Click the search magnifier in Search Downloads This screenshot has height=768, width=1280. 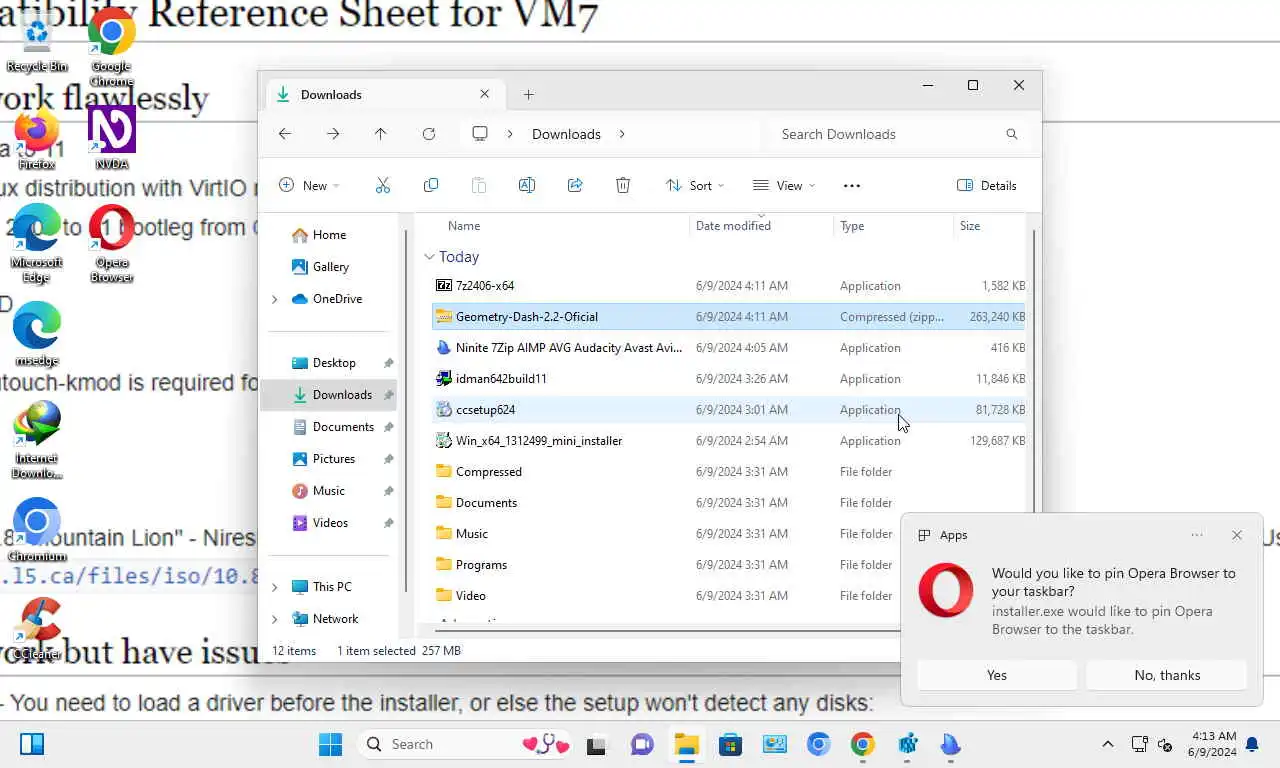pos(1012,134)
